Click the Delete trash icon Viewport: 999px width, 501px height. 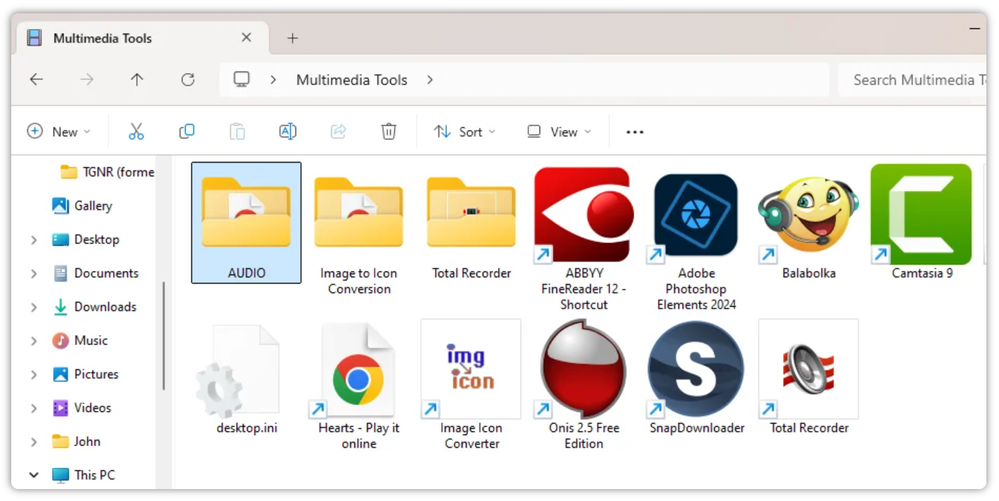[x=389, y=132]
